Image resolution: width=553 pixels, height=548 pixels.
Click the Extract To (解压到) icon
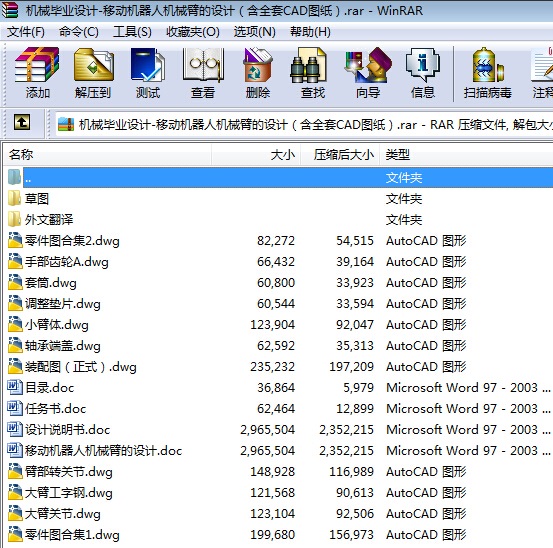(x=93, y=65)
